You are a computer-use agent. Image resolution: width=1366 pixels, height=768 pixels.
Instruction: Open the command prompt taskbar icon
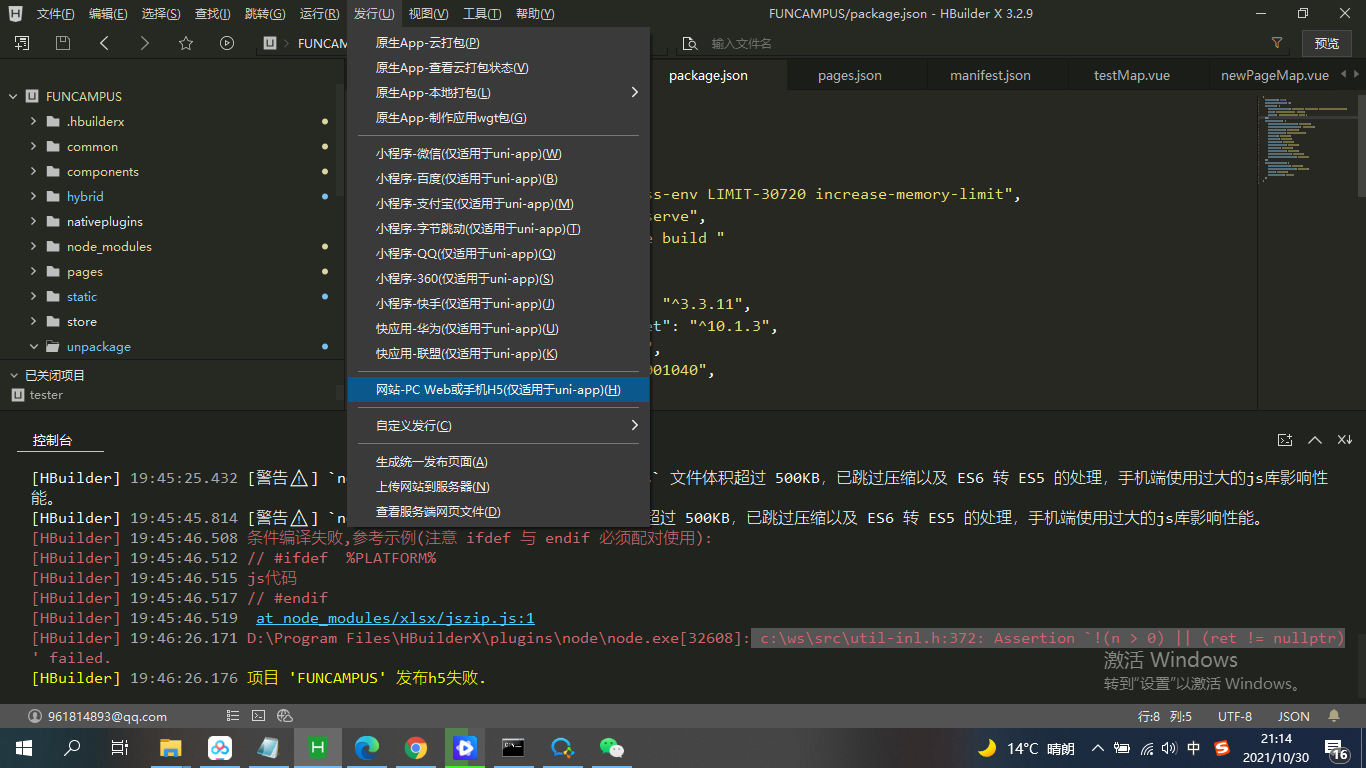point(513,748)
